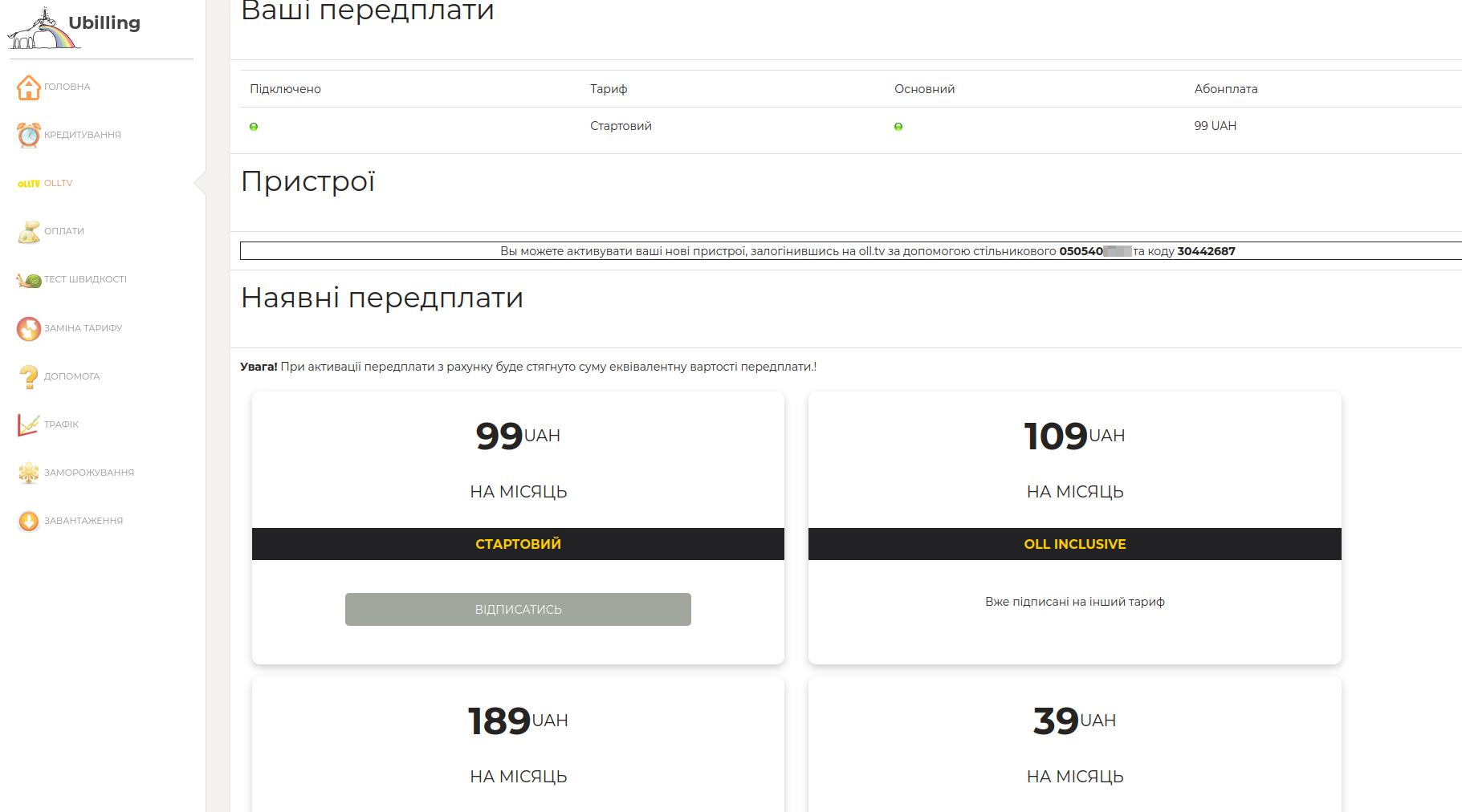Open Тест швидкості menu entry
This screenshot has width=1462, height=812.
click(x=85, y=279)
